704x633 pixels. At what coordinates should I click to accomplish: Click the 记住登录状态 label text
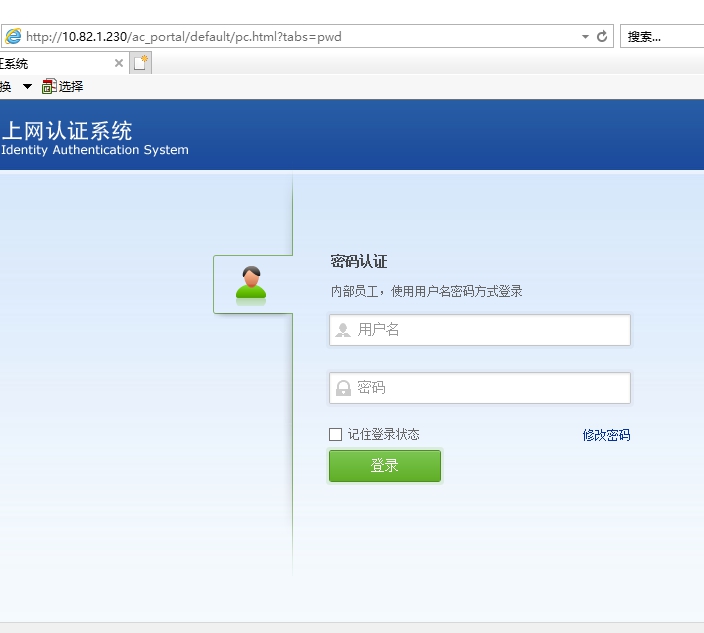[x=383, y=434]
